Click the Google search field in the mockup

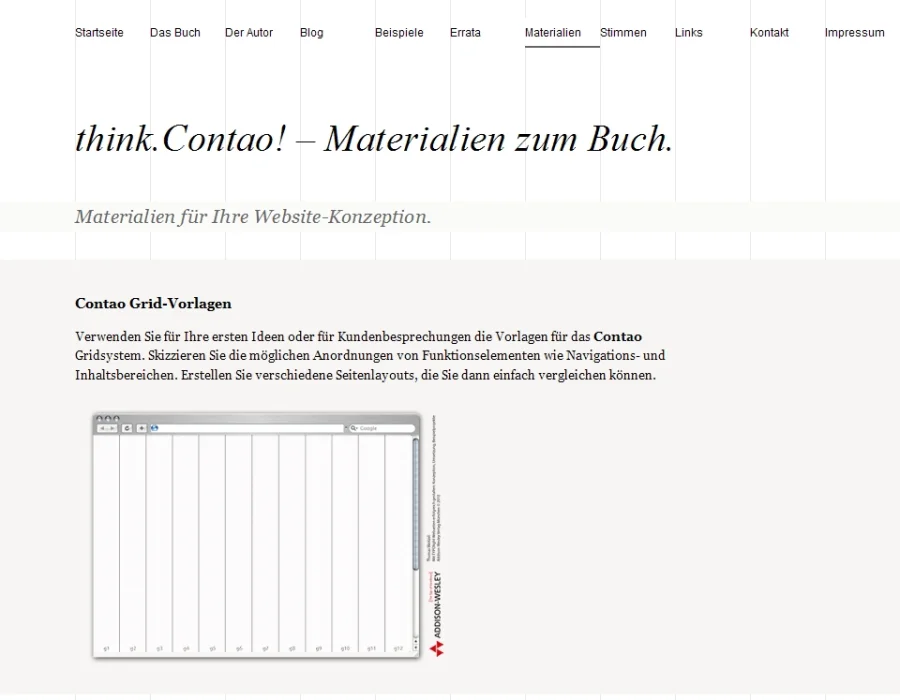[383, 428]
